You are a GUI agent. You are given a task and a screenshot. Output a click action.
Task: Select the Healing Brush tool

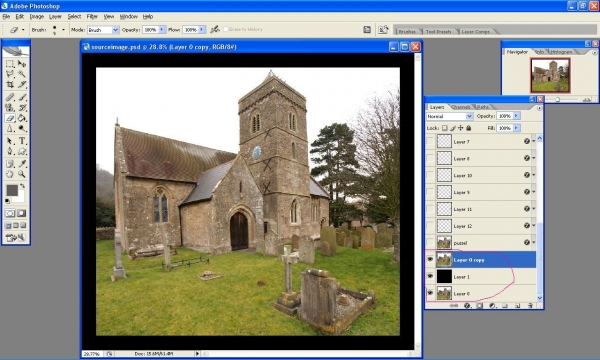(10, 97)
